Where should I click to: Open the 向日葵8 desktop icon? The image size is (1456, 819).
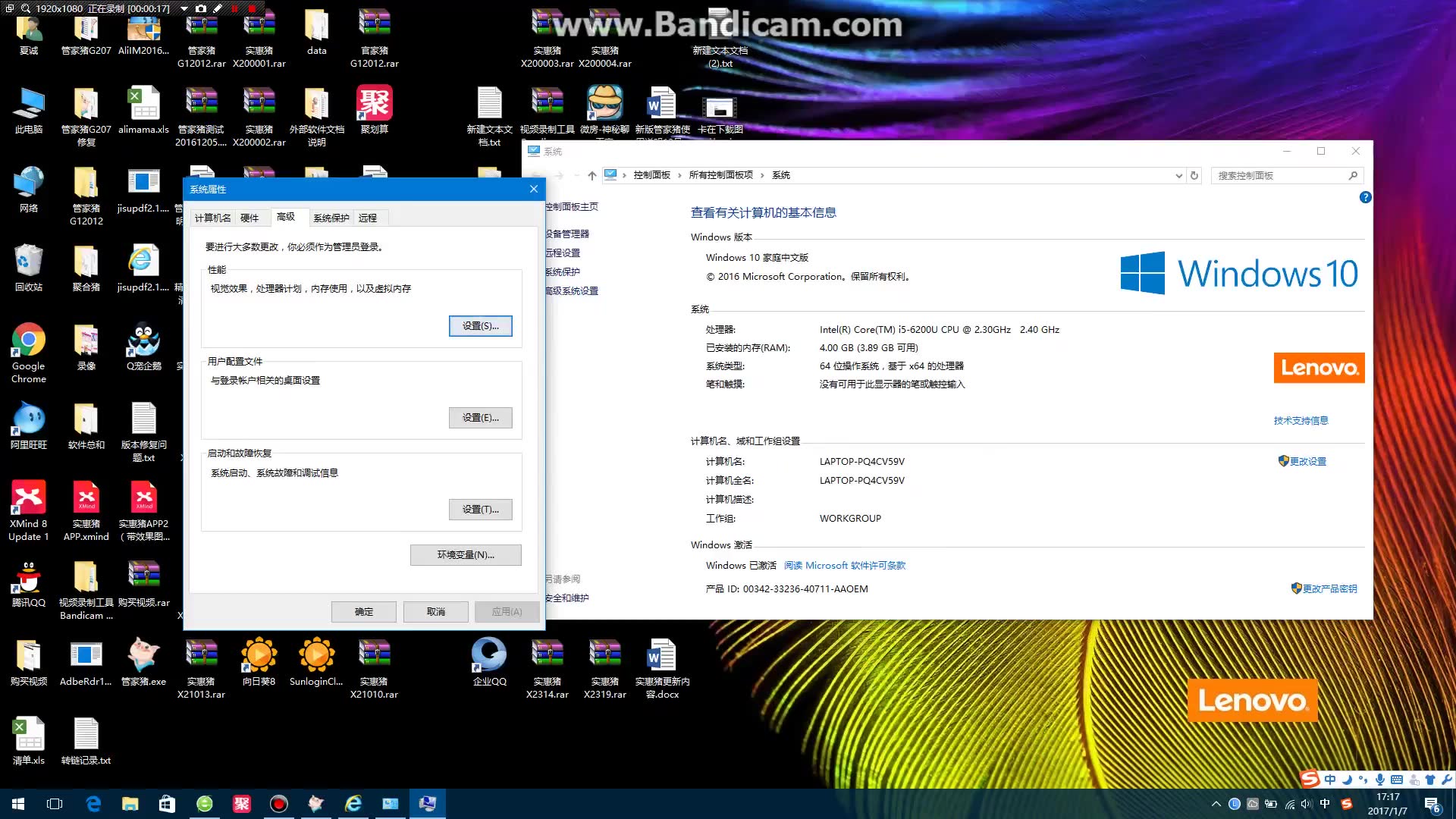point(259,662)
